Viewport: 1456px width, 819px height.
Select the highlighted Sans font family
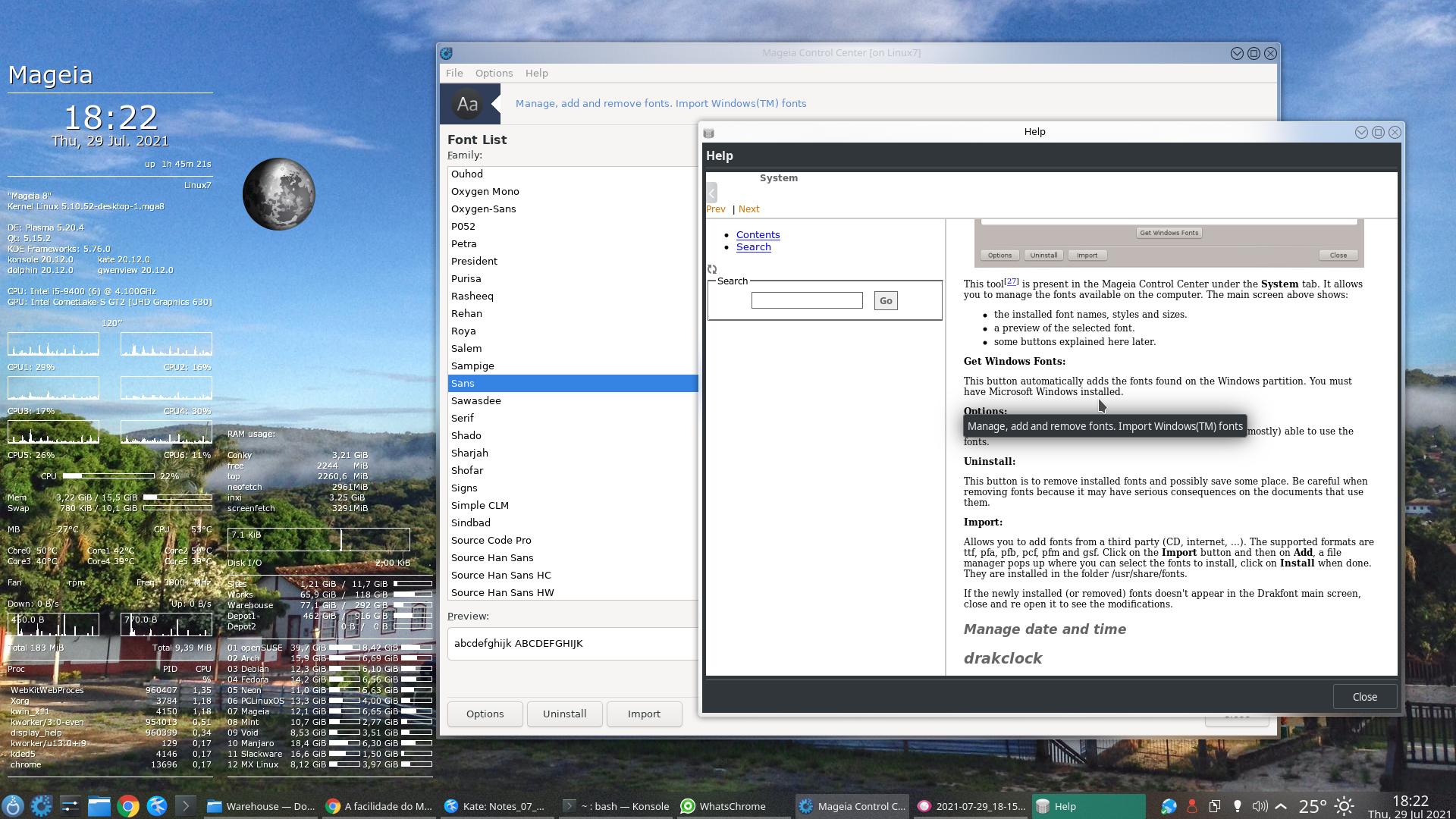coord(573,383)
